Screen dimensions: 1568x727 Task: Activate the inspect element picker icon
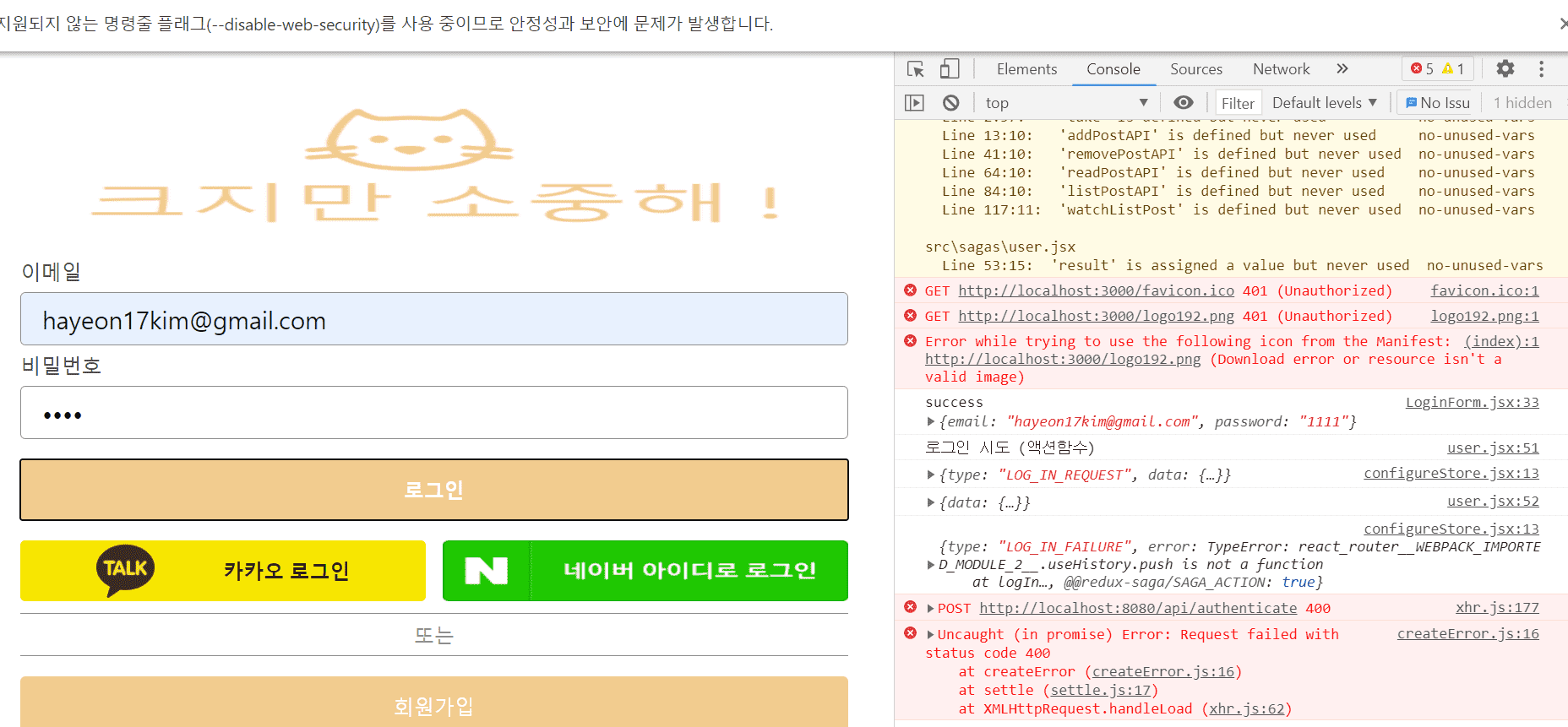(x=915, y=69)
